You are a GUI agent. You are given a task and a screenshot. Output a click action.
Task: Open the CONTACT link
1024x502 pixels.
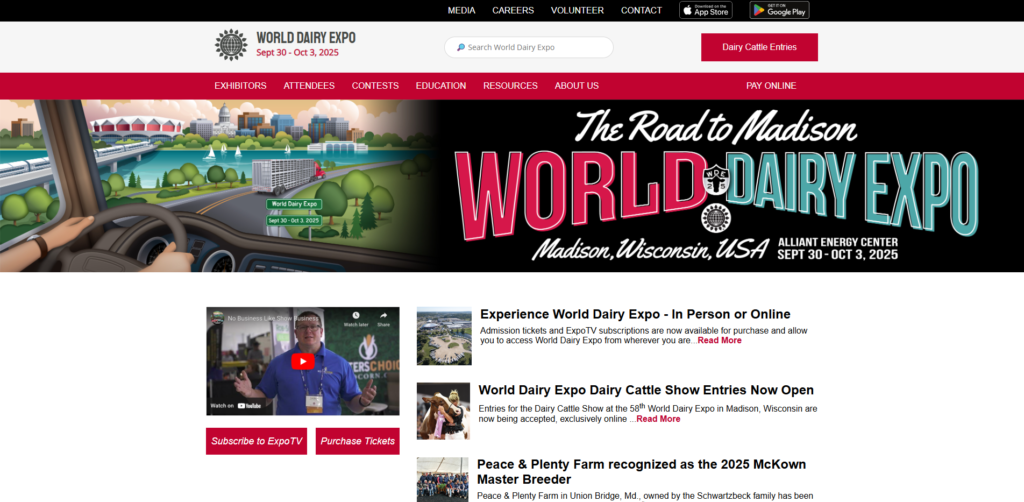point(641,10)
